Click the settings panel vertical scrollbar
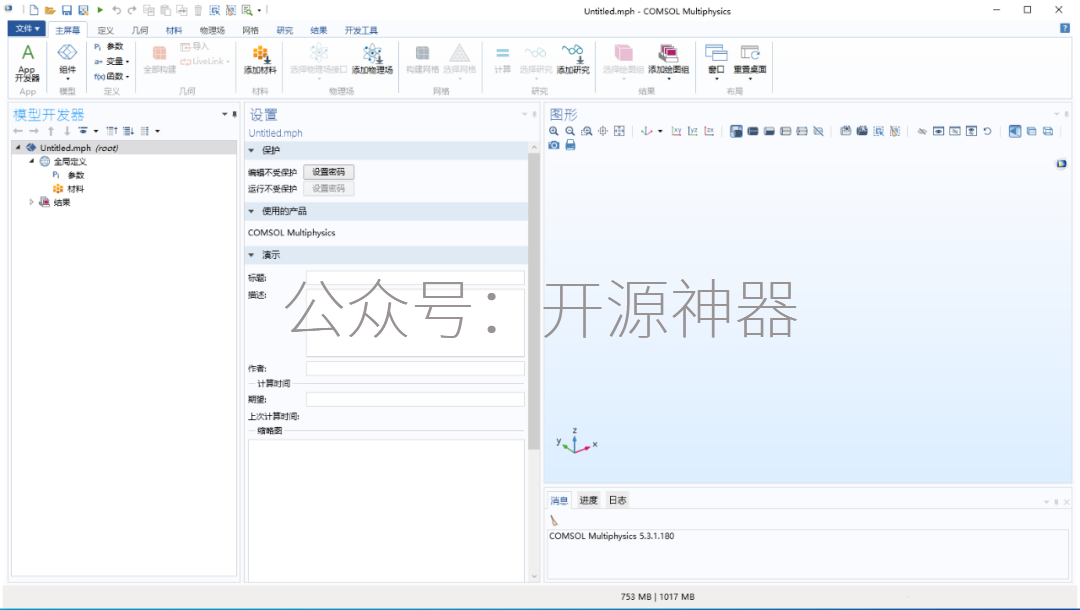The height and width of the screenshot is (610, 1080). [x=534, y=301]
